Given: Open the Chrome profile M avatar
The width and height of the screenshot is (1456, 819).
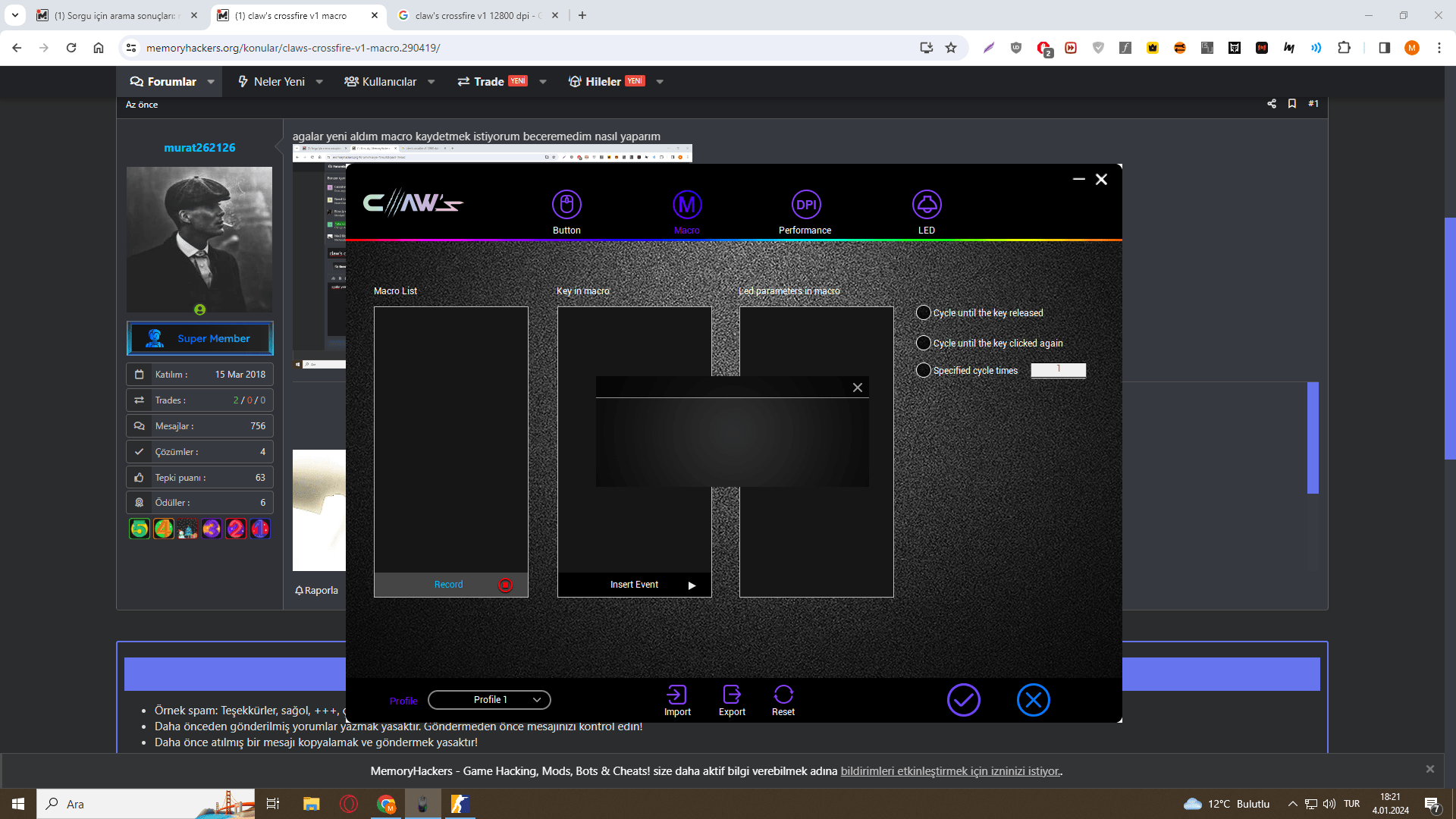Looking at the screenshot, I should 1412,48.
